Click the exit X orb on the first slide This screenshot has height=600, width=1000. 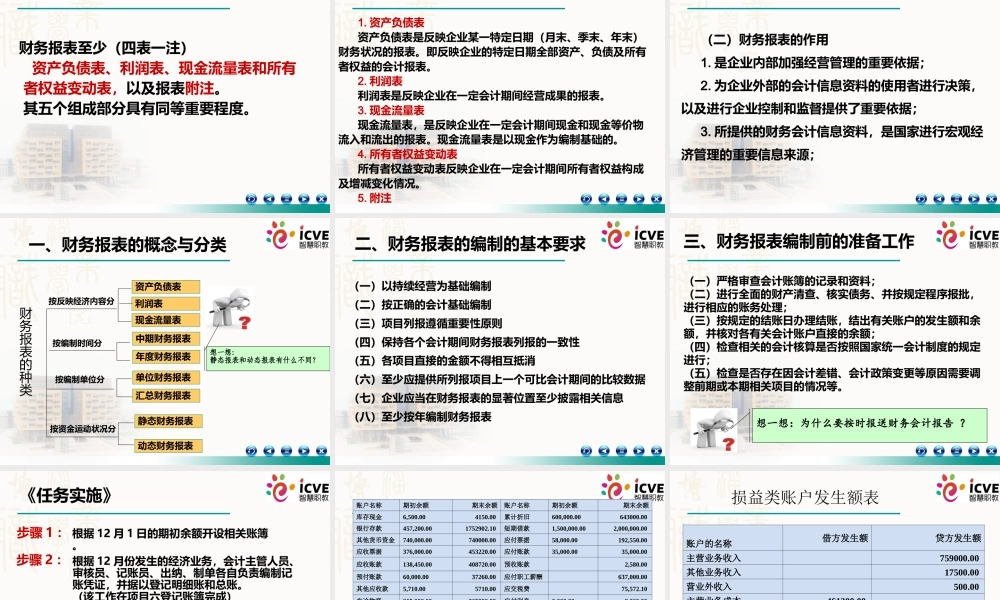(321, 197)
